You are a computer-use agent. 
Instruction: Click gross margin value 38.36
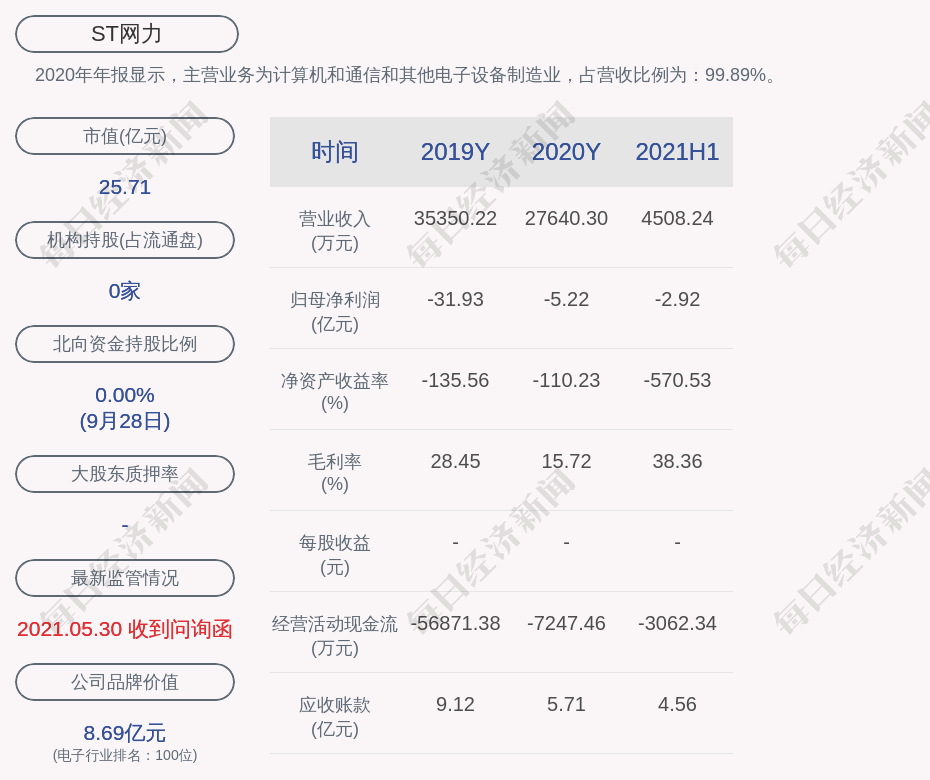(677, 461)
